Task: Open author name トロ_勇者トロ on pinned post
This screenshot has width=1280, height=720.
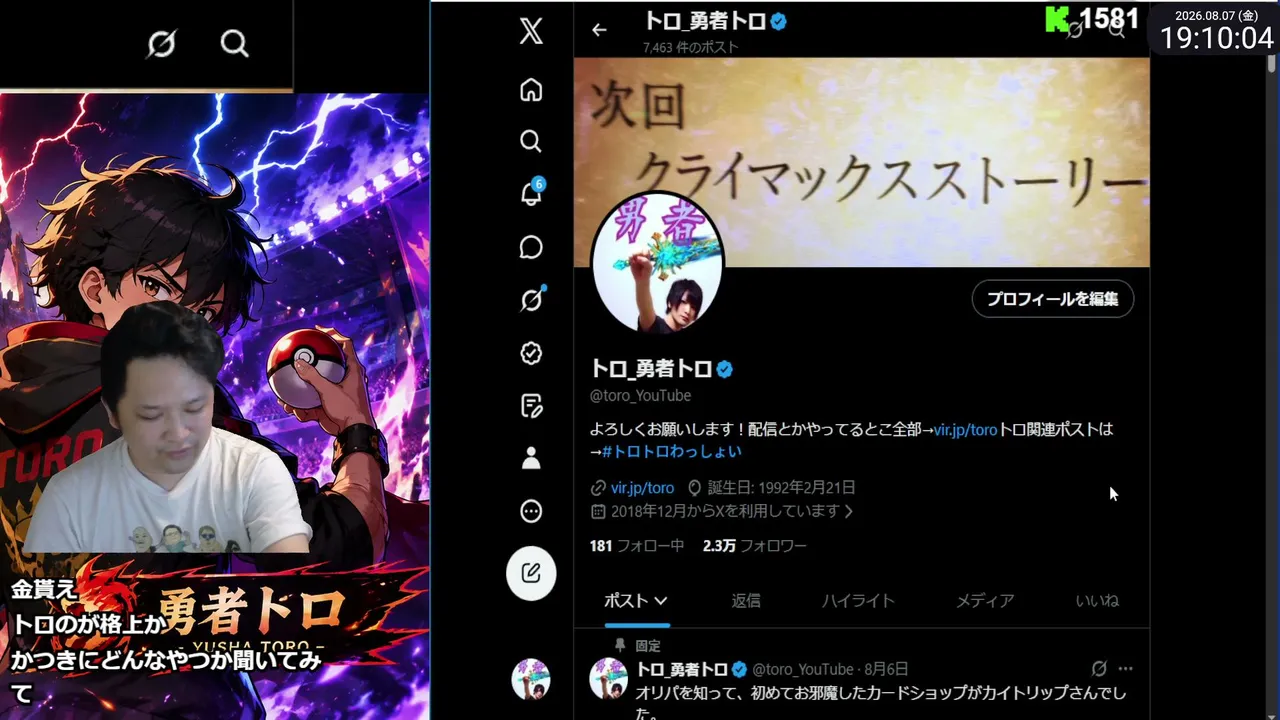Action: [x=682, y=669]
